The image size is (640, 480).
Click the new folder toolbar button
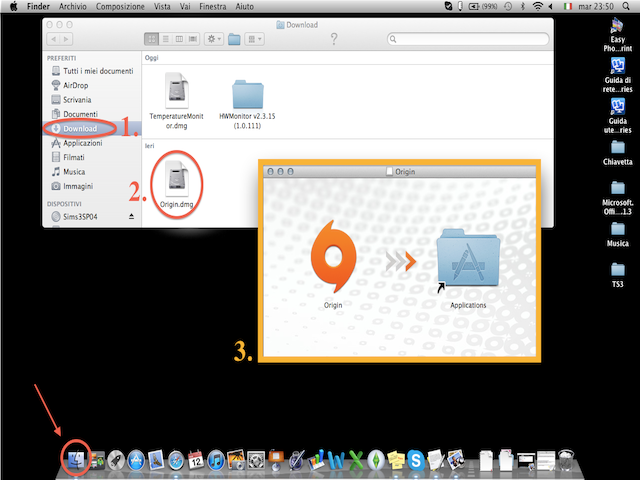click(x=234, y=39)
